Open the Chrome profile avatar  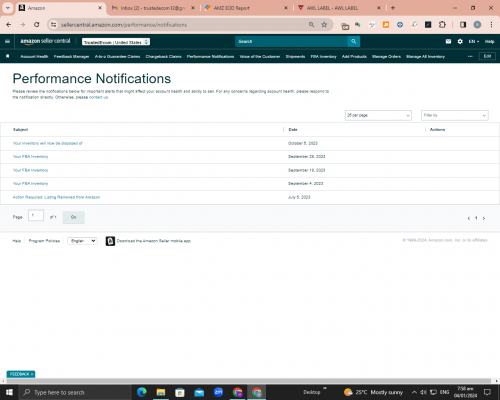click(477, 25)
